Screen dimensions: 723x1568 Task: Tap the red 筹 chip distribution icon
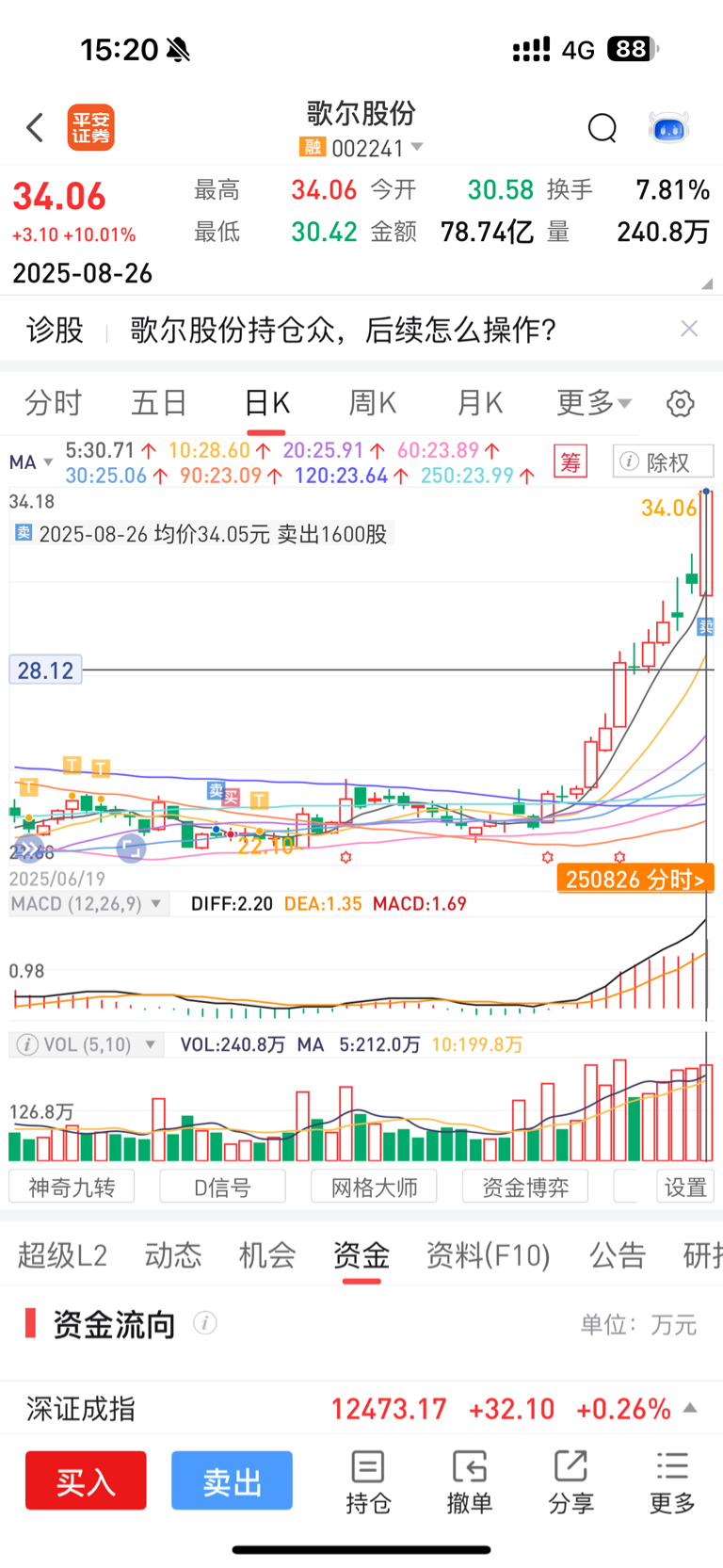click(x=570, y=461)
